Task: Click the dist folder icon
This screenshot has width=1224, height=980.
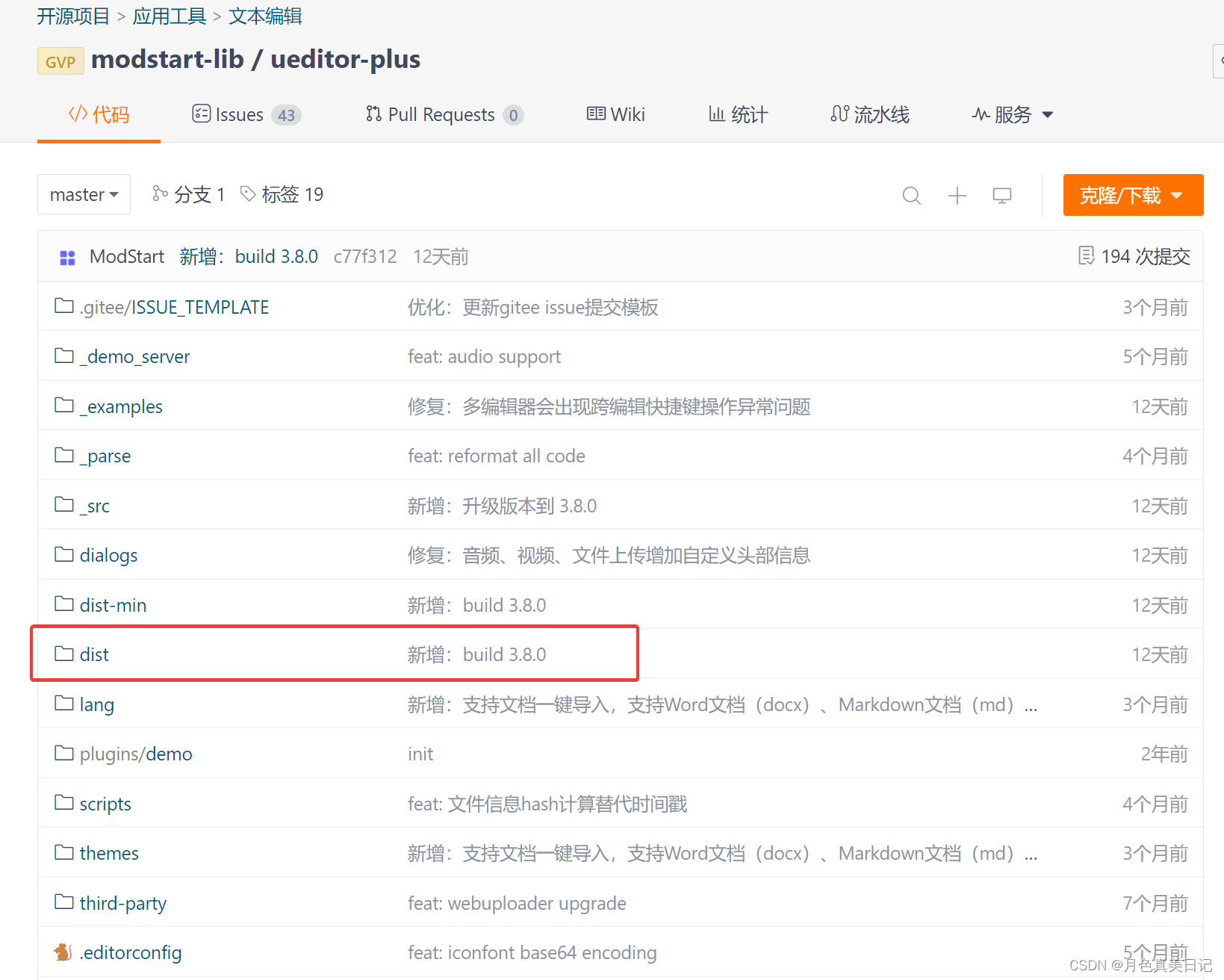Action: click(x=64, y=653)
